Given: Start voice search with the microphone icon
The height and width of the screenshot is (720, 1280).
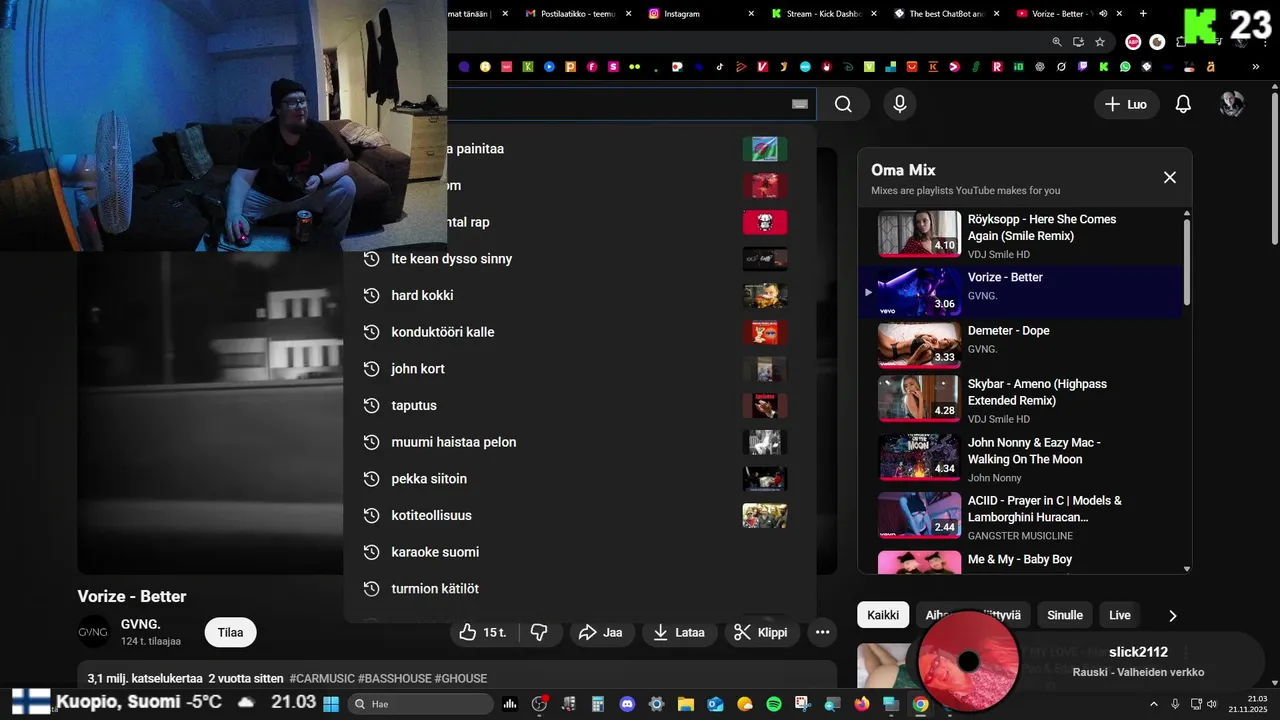Looking at the screenshot, I should 900,104.
